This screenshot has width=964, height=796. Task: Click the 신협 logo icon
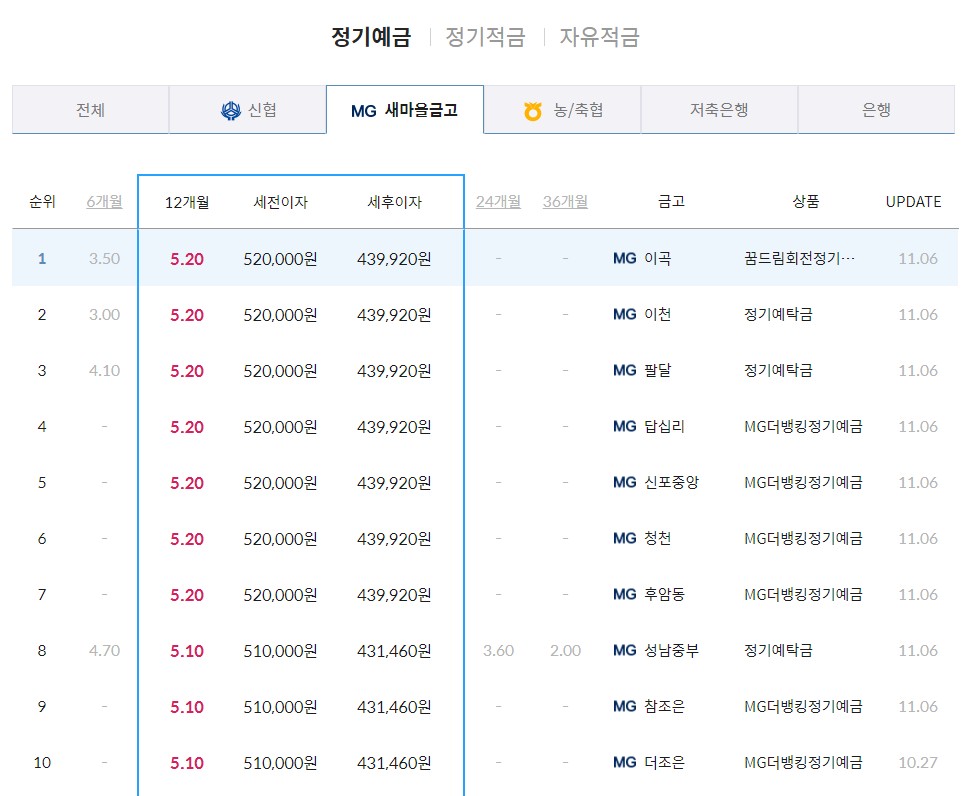231,111
